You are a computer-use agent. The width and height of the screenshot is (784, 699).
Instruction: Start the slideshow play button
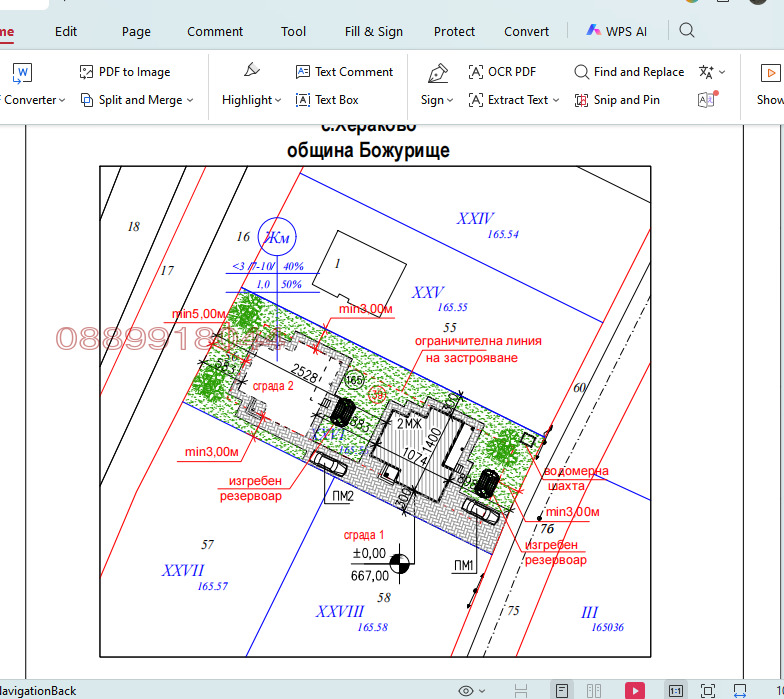635,691
